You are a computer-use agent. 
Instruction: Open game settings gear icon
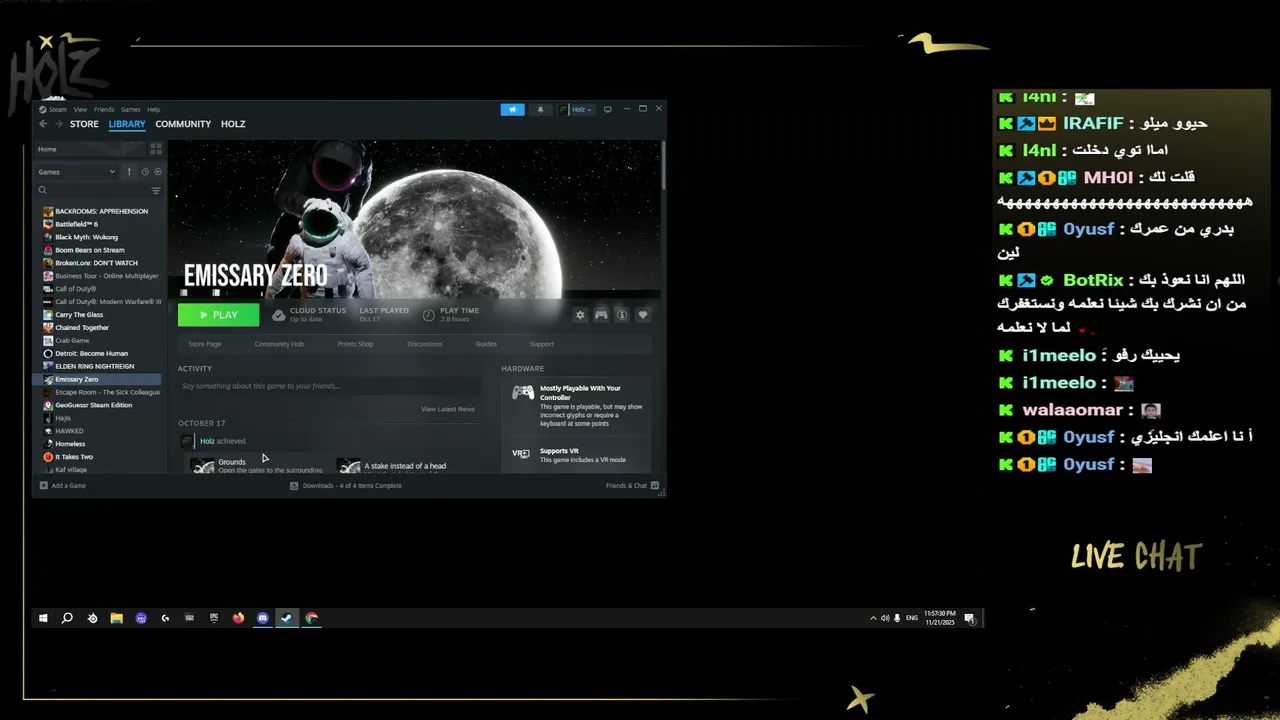tap(580, 315)
